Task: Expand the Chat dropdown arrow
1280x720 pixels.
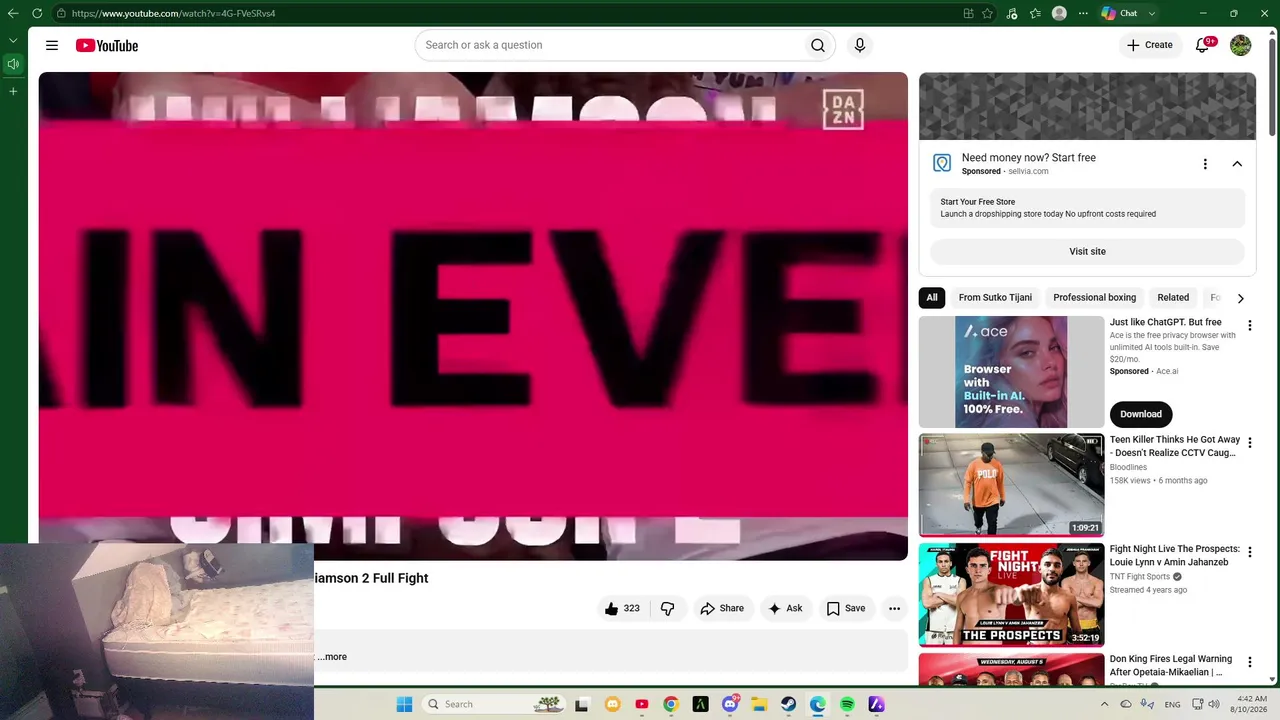Action: 1152,13
